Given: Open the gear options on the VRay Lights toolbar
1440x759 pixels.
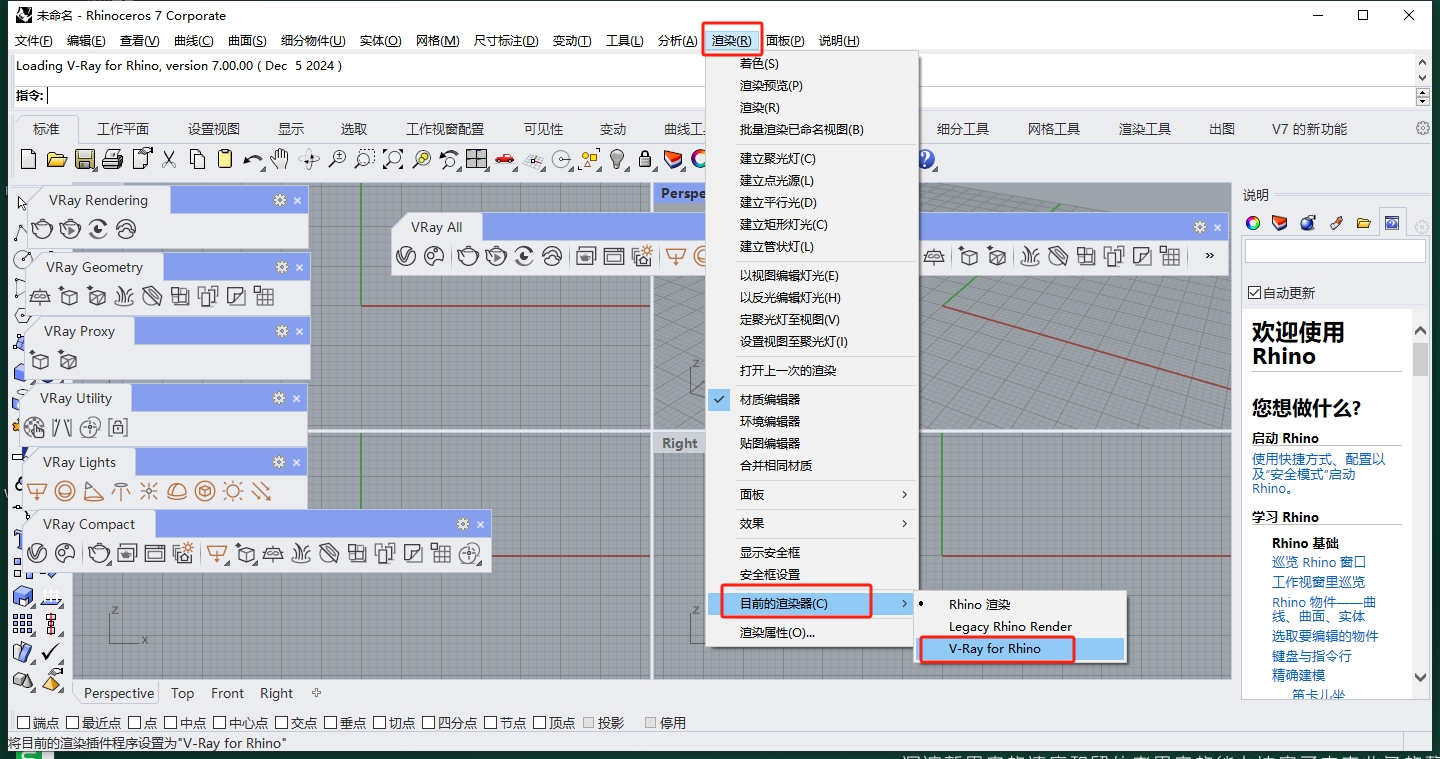Looking at the screenshot, I should (279, 461).
